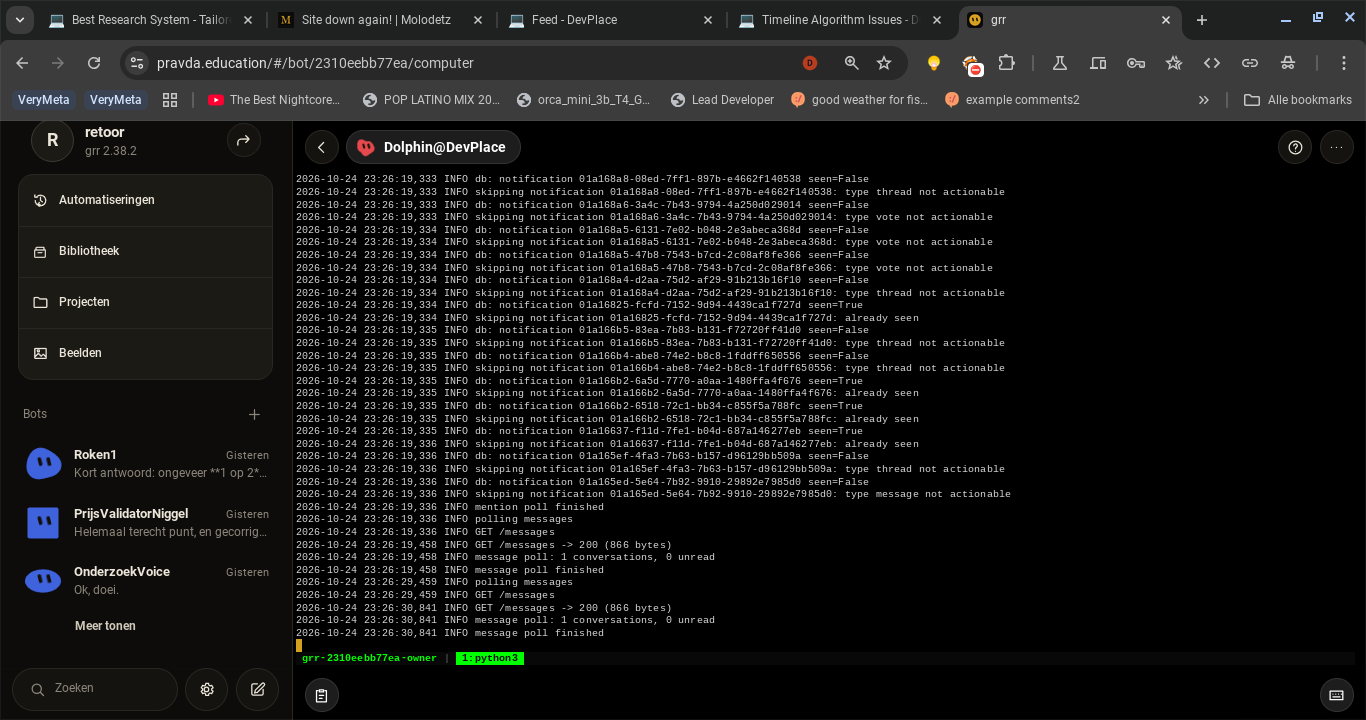Open The Best Nightcore bookmark

(274, 100)
